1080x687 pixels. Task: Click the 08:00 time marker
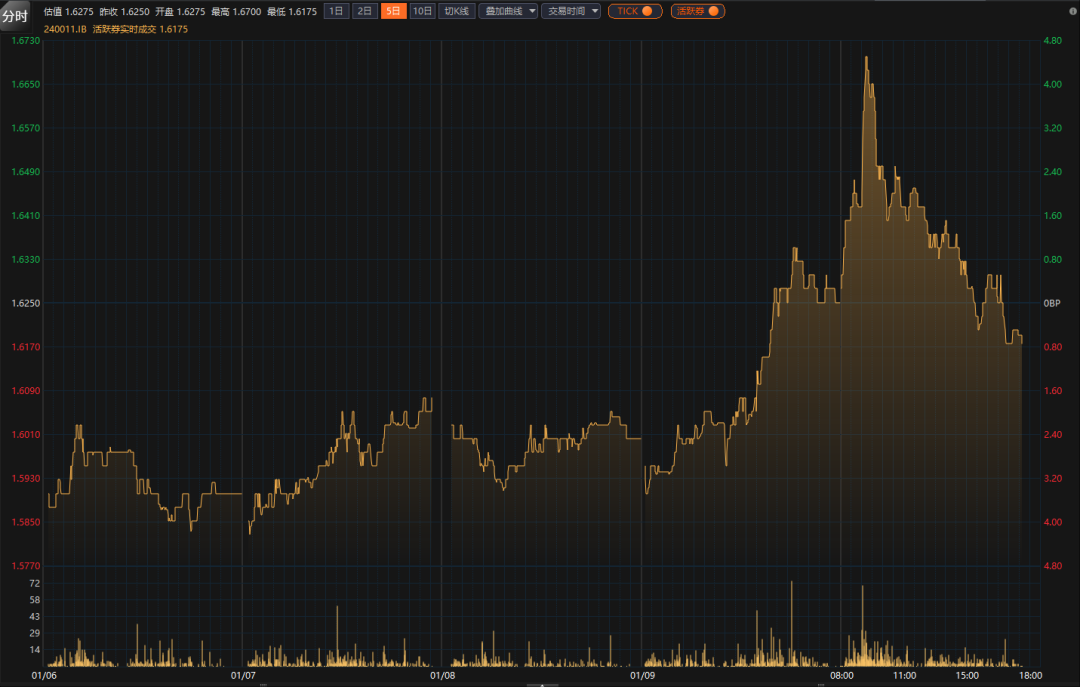[x=841, y=675]
